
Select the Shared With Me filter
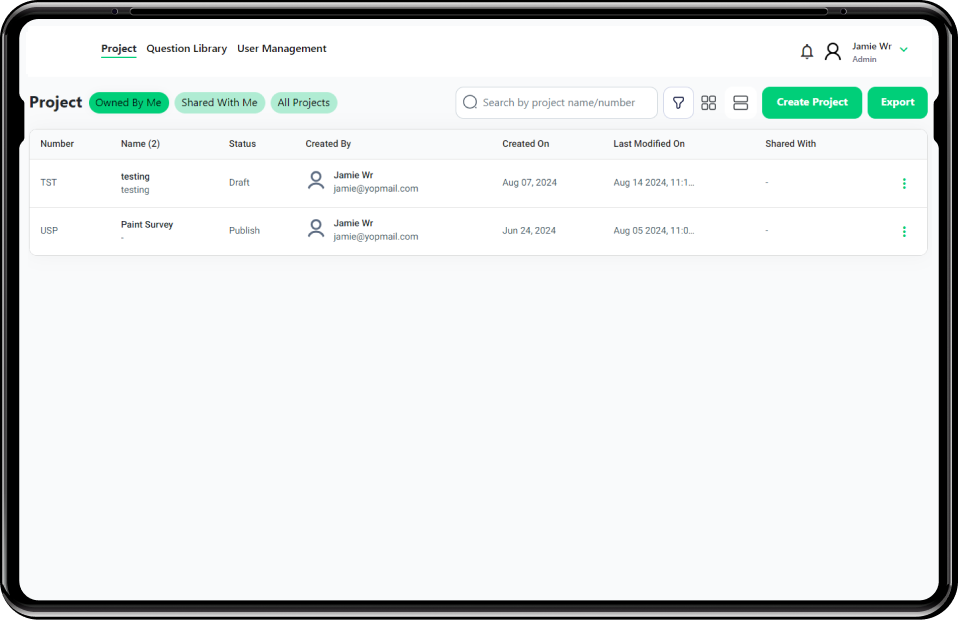tap(219, 103)
